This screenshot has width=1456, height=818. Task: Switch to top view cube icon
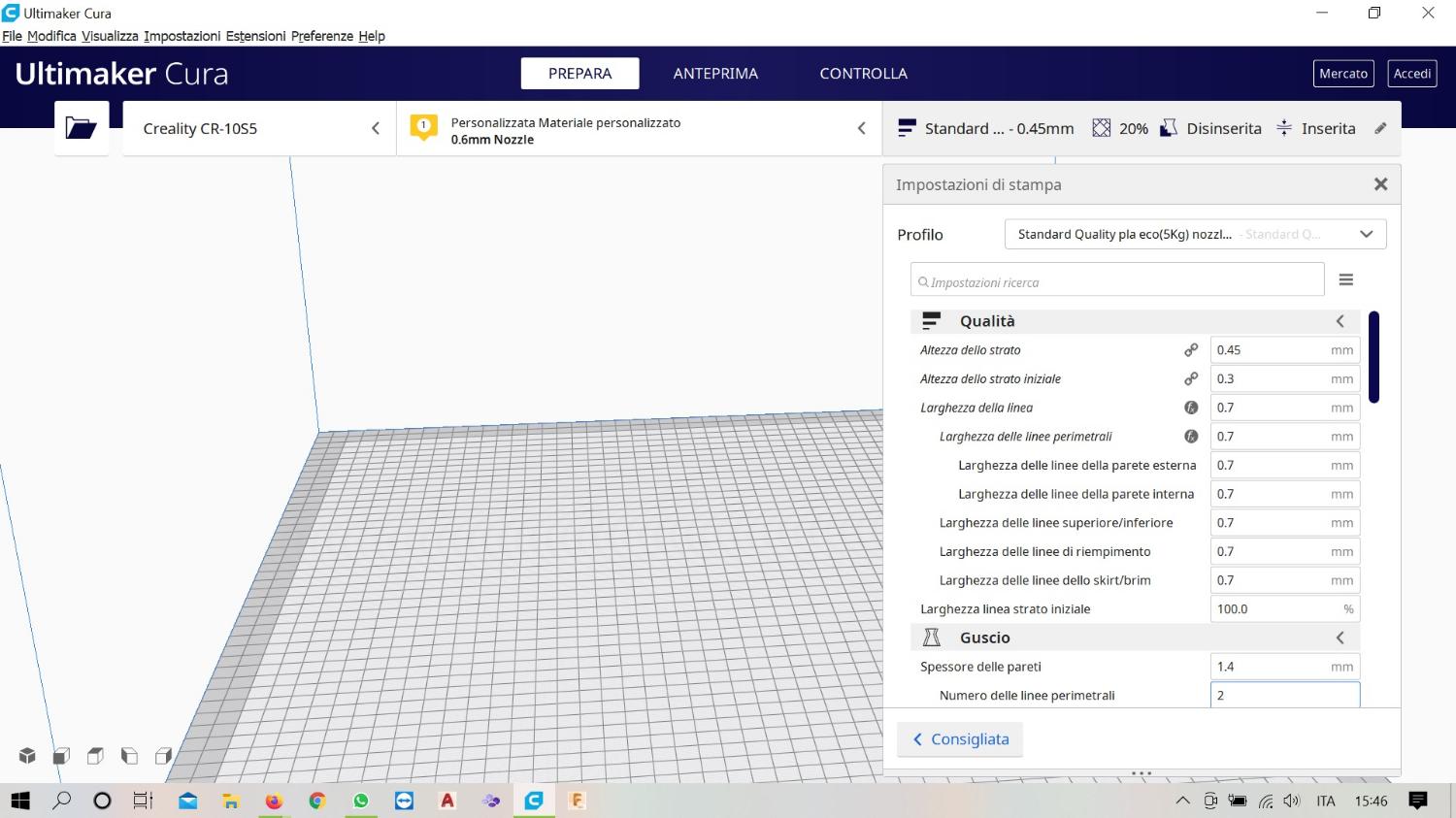pyautogui.click(x=95, y=756)
